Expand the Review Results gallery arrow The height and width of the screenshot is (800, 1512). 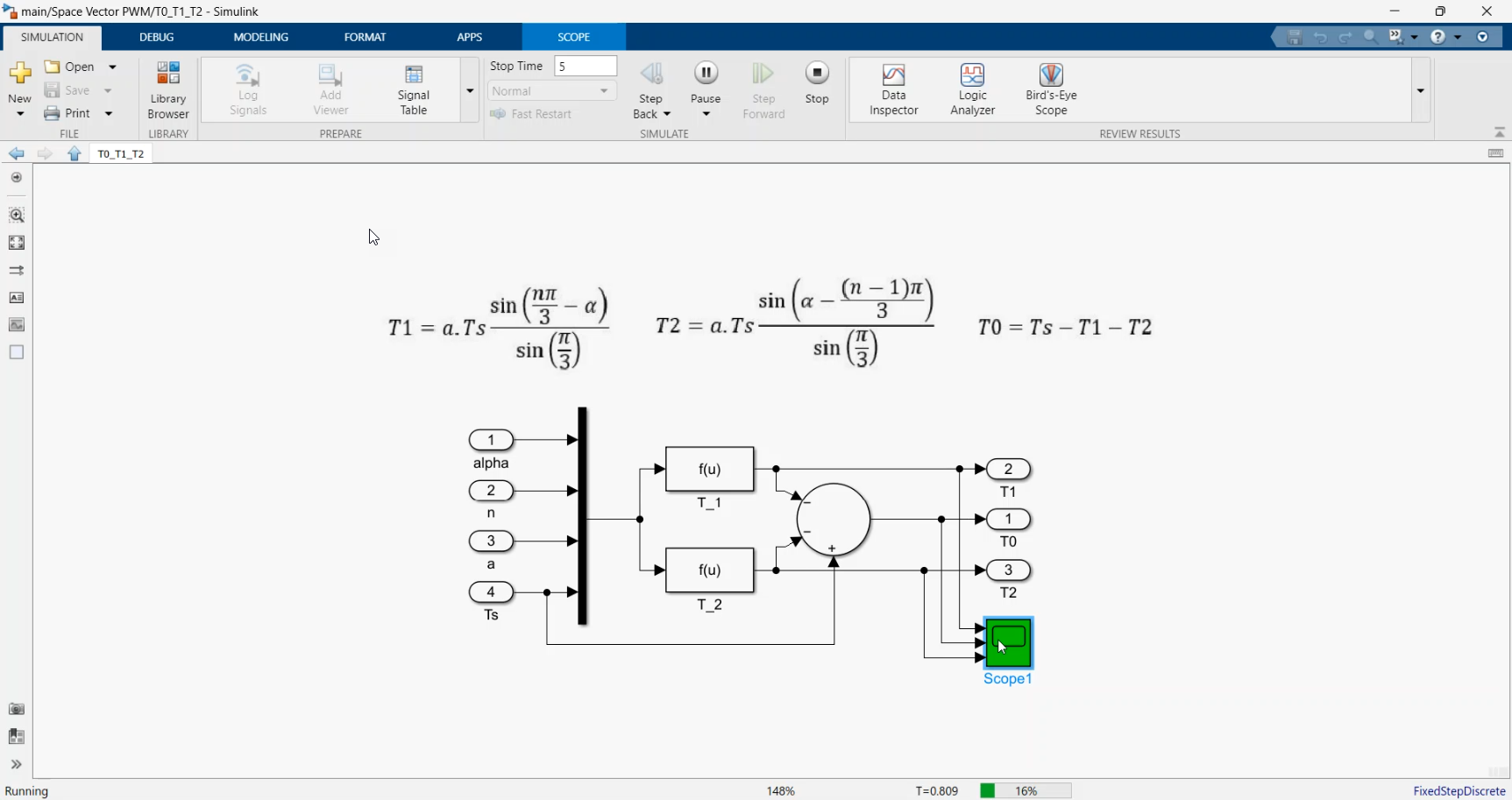tap(1421, 90)
